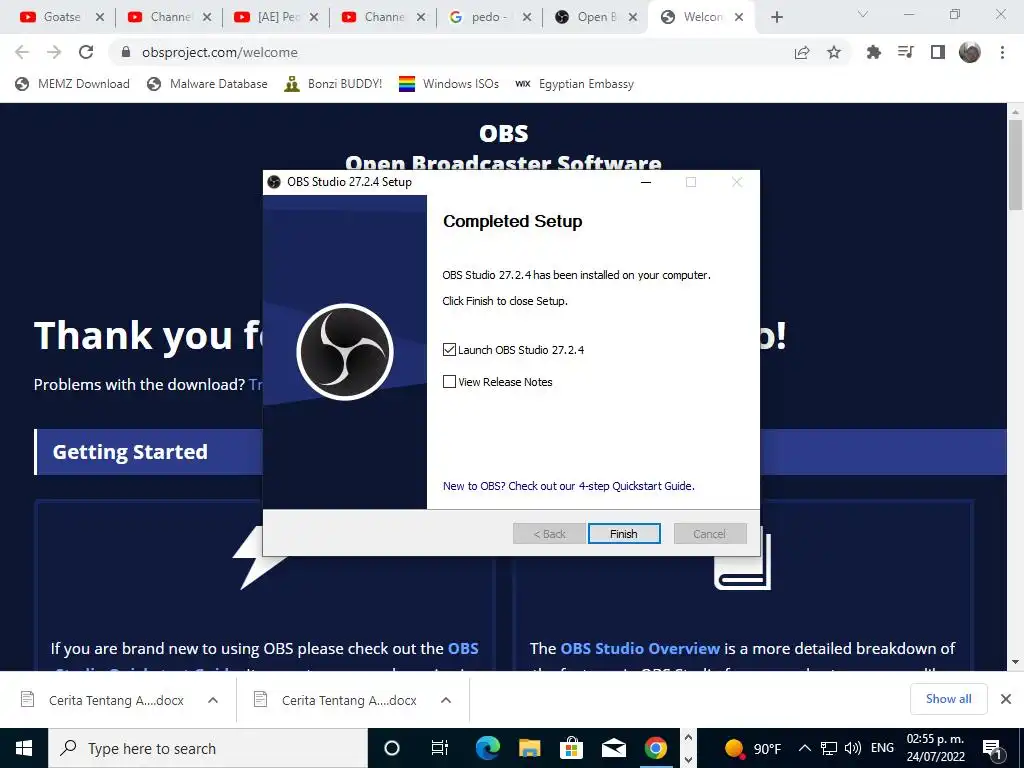Open the Mail app from the taskbar
Screen dimensions: 1024x768
pyautogui.click(x=614, y=748)
